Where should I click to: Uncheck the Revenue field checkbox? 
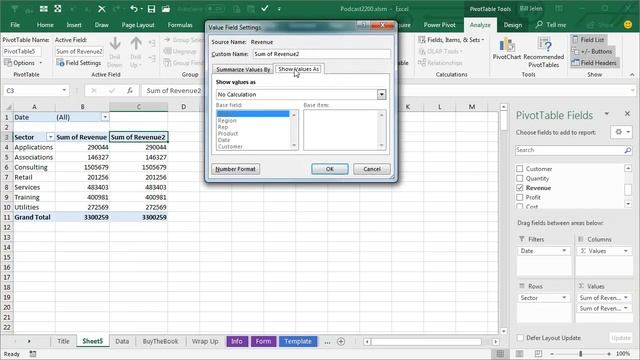click(520, 188)
